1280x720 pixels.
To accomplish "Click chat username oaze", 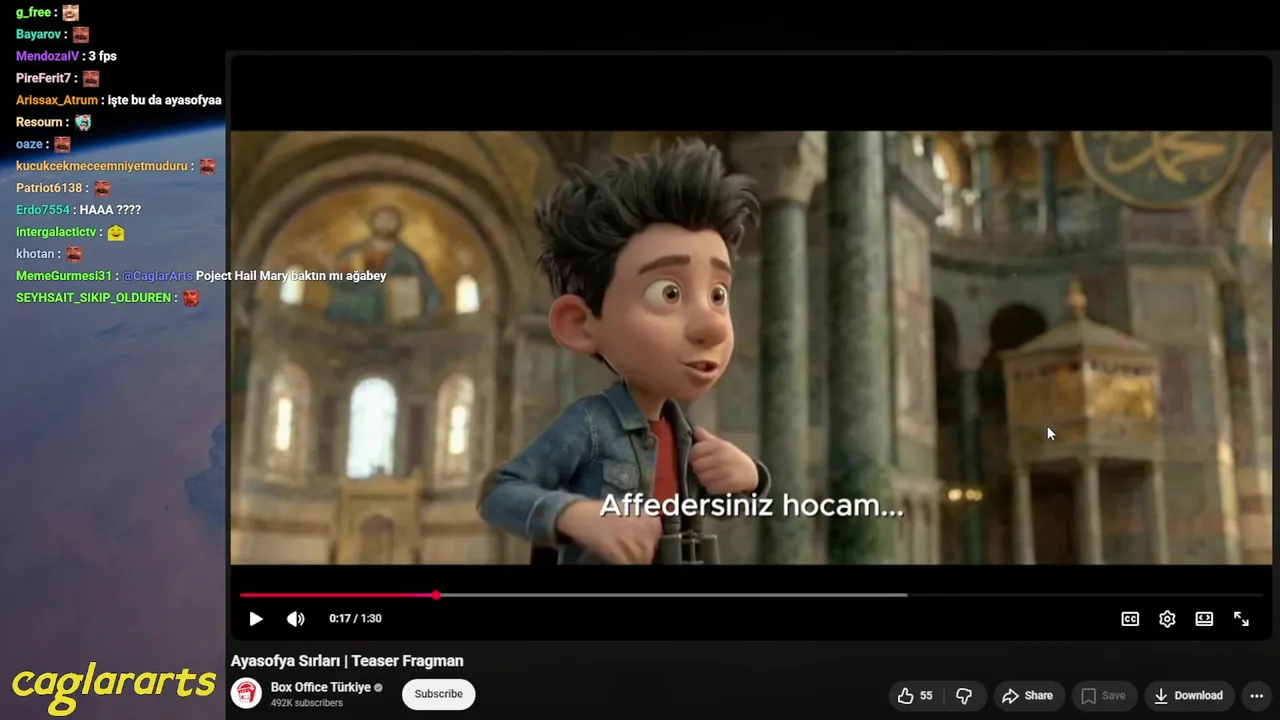I will (30, 145).
